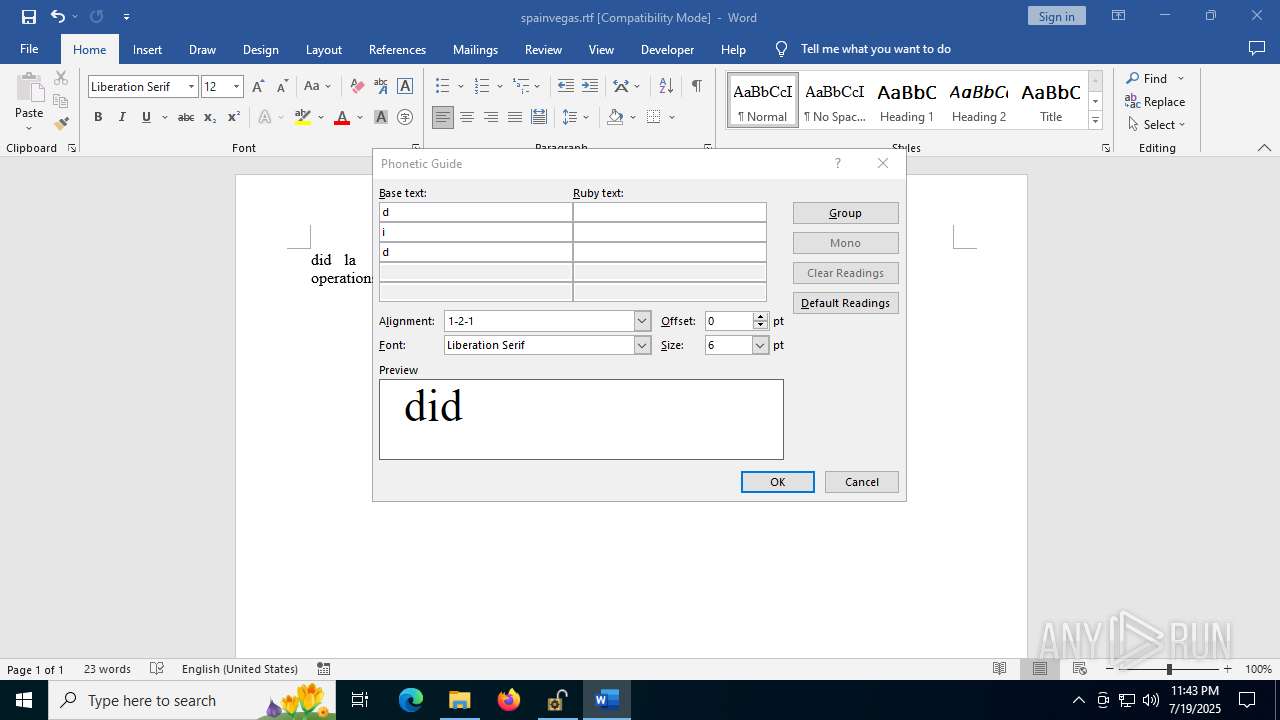The width and height of the screenshot is (1280, 720).
Task: Toggle Align Left button
Action: click(x=443, y=117)
